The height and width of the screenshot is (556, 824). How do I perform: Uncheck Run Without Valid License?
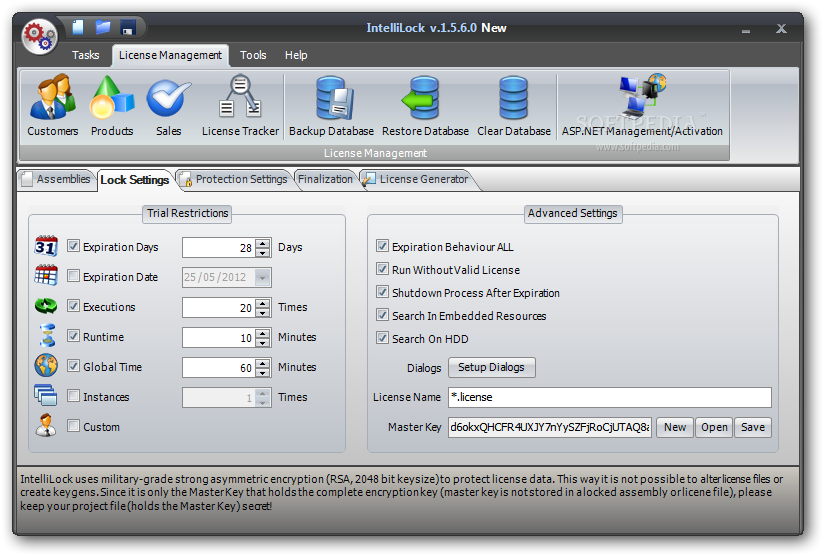pos(382,269)
